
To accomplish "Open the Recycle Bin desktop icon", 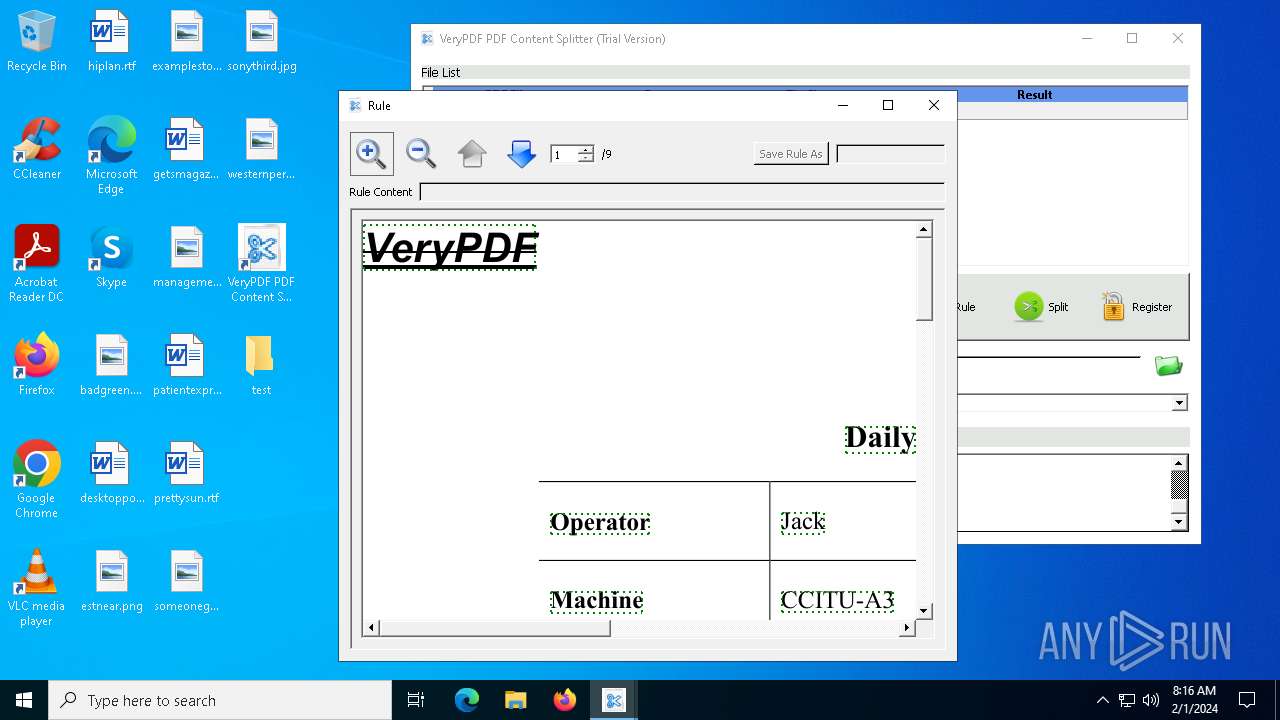I will [37, 42].
